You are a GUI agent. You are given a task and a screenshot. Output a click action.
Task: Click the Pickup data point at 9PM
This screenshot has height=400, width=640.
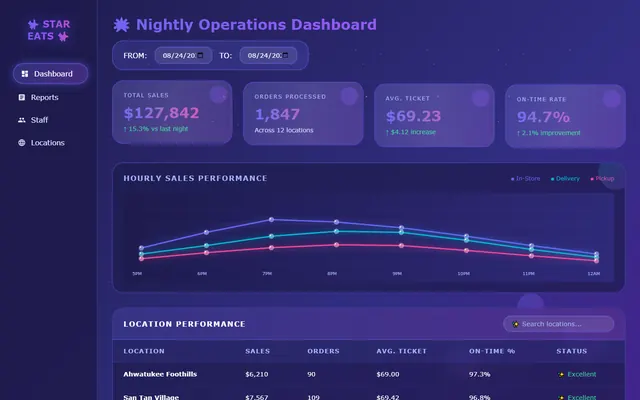[x=401, y=246]
